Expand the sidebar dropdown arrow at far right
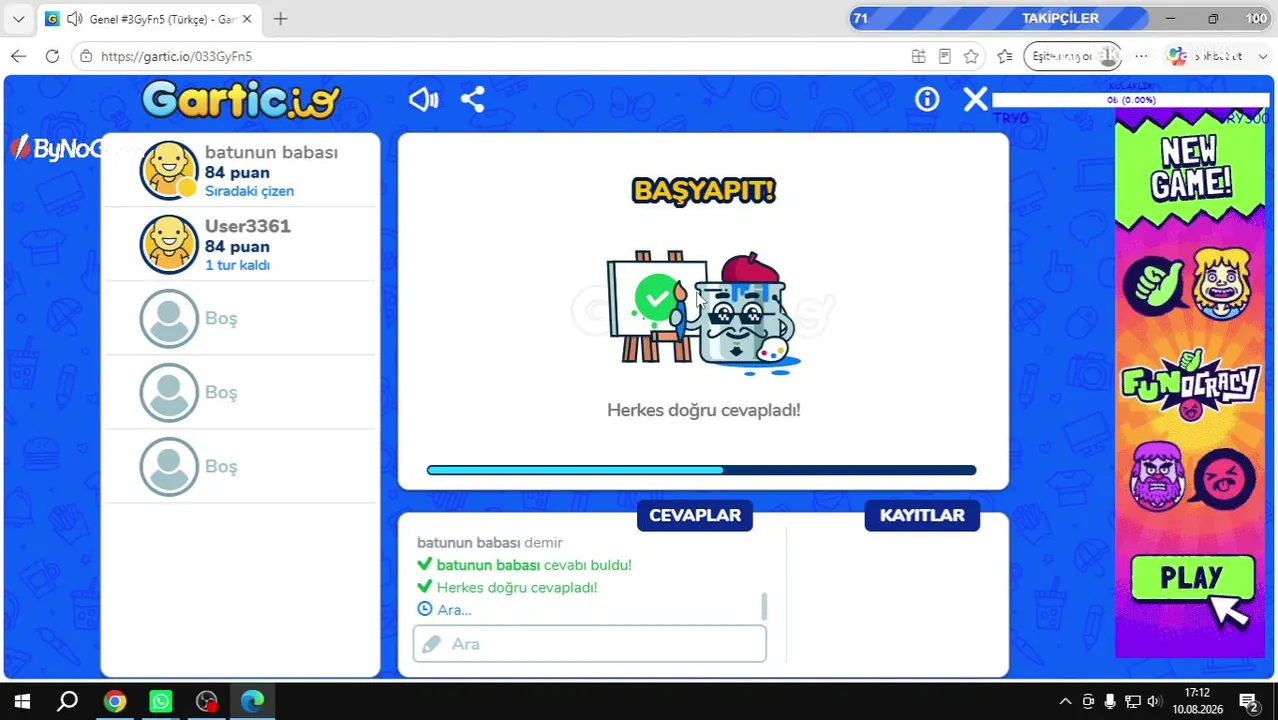 [x=1263, y=56]
